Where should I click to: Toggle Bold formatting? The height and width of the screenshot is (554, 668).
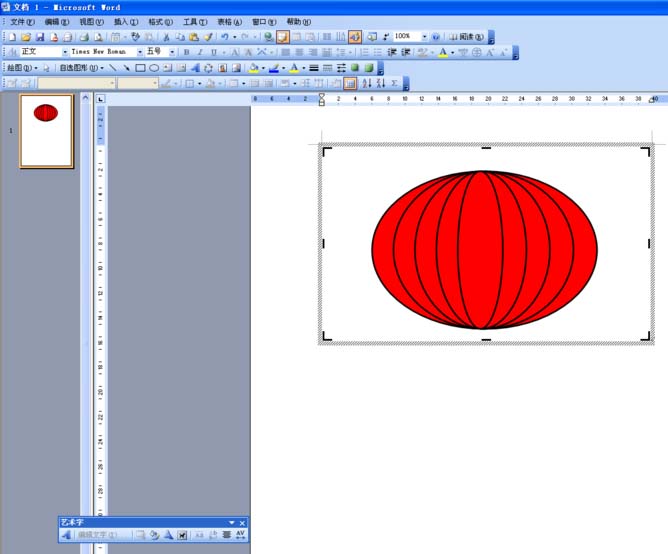[187, 52]
